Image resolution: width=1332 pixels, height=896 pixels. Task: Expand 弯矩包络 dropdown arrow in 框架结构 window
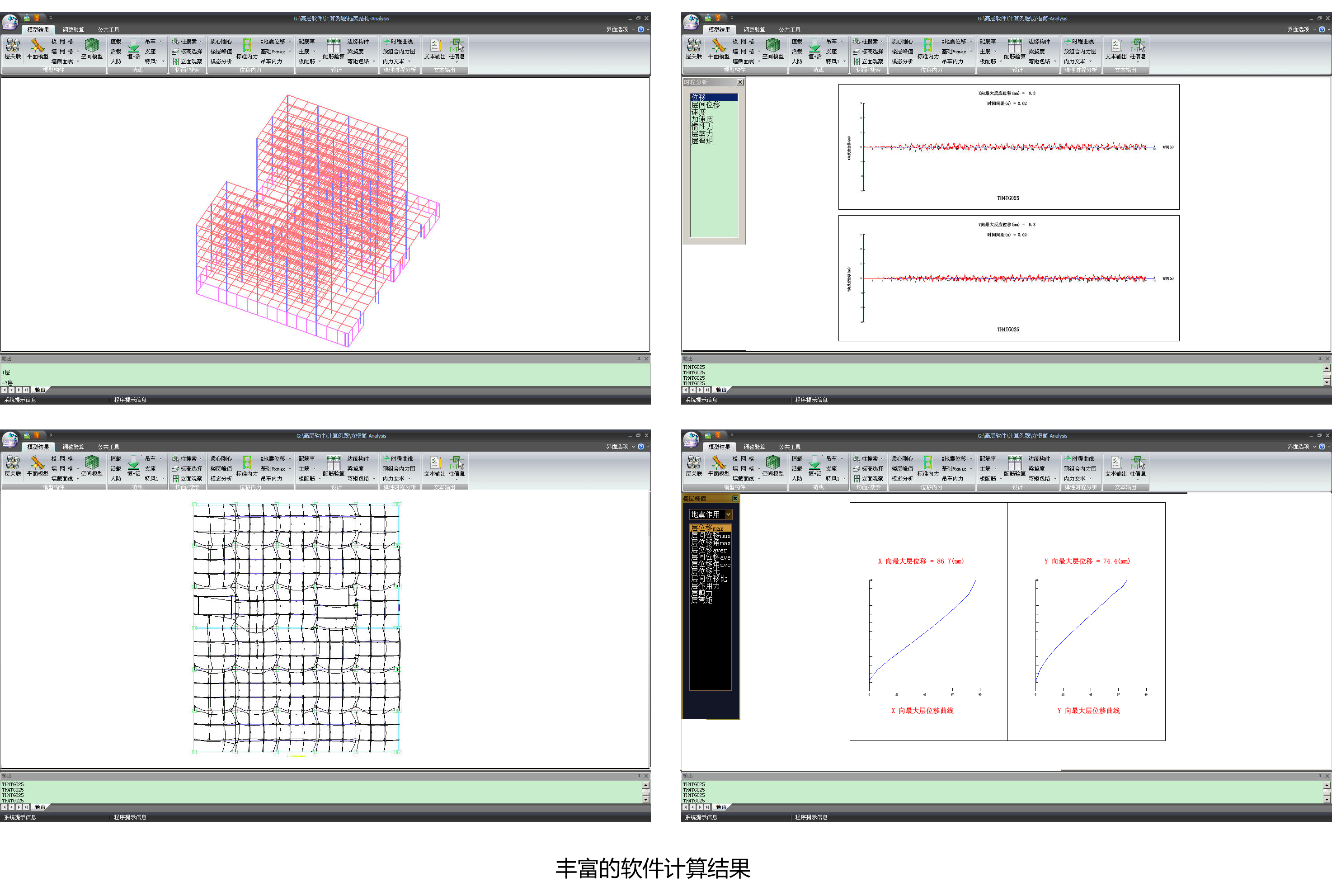(374, 61)
